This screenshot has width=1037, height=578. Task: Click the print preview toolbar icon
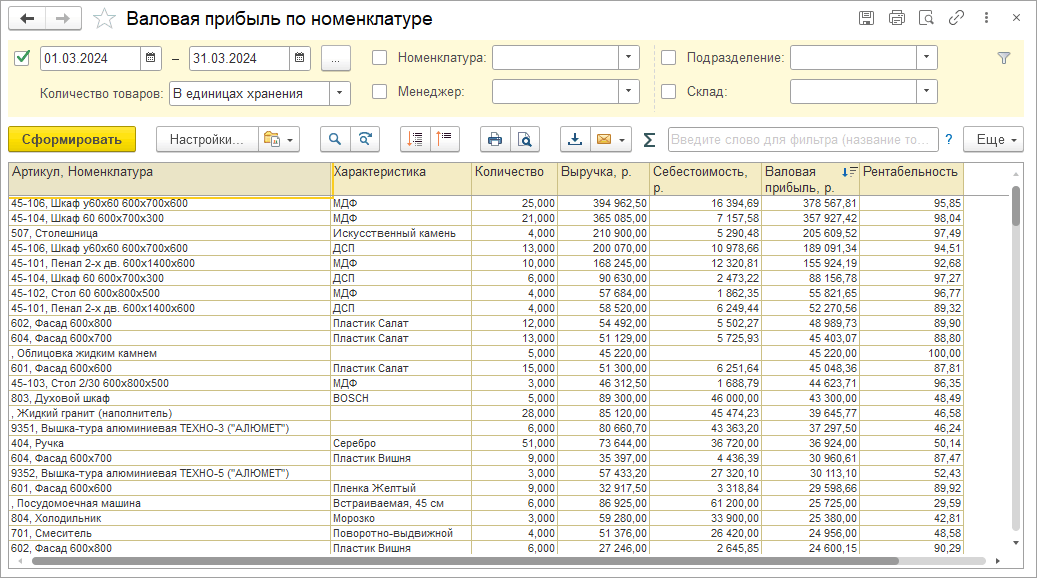pyautogui.click(x=522, y=139)
